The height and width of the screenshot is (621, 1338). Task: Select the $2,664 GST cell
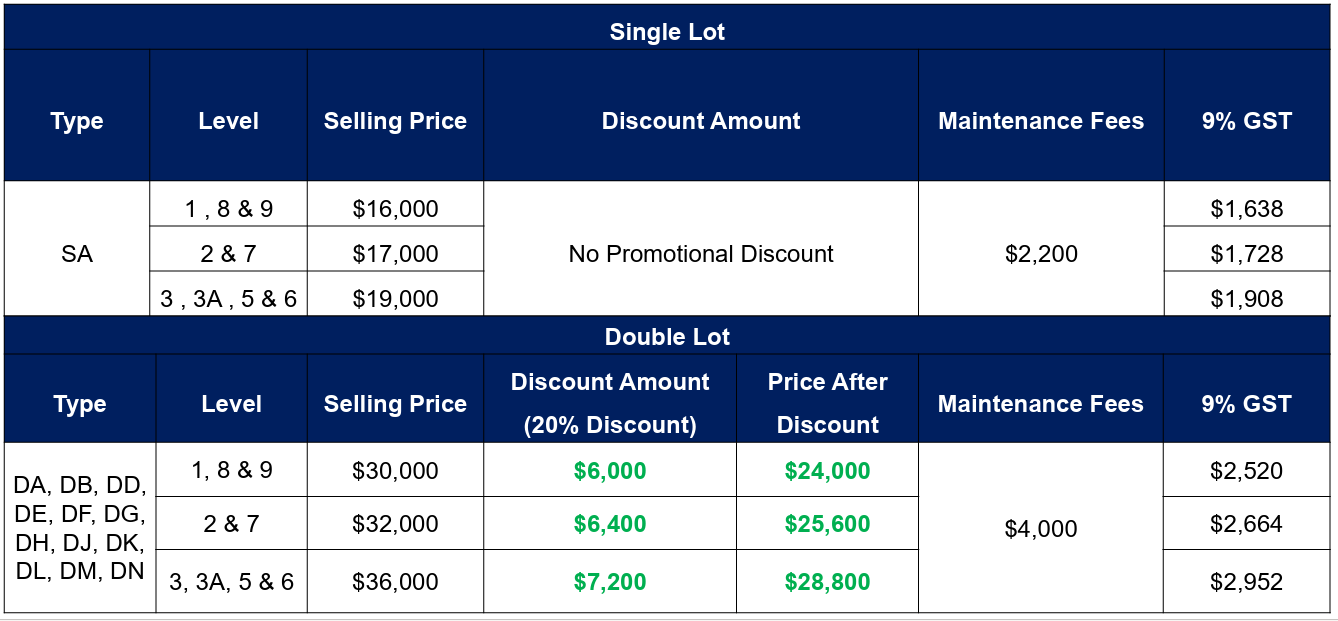1247,524
